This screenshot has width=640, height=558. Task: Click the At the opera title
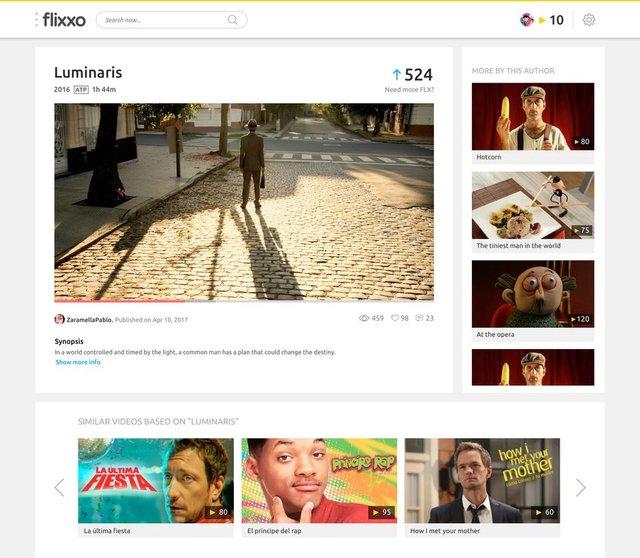click(x=495, y=334)
